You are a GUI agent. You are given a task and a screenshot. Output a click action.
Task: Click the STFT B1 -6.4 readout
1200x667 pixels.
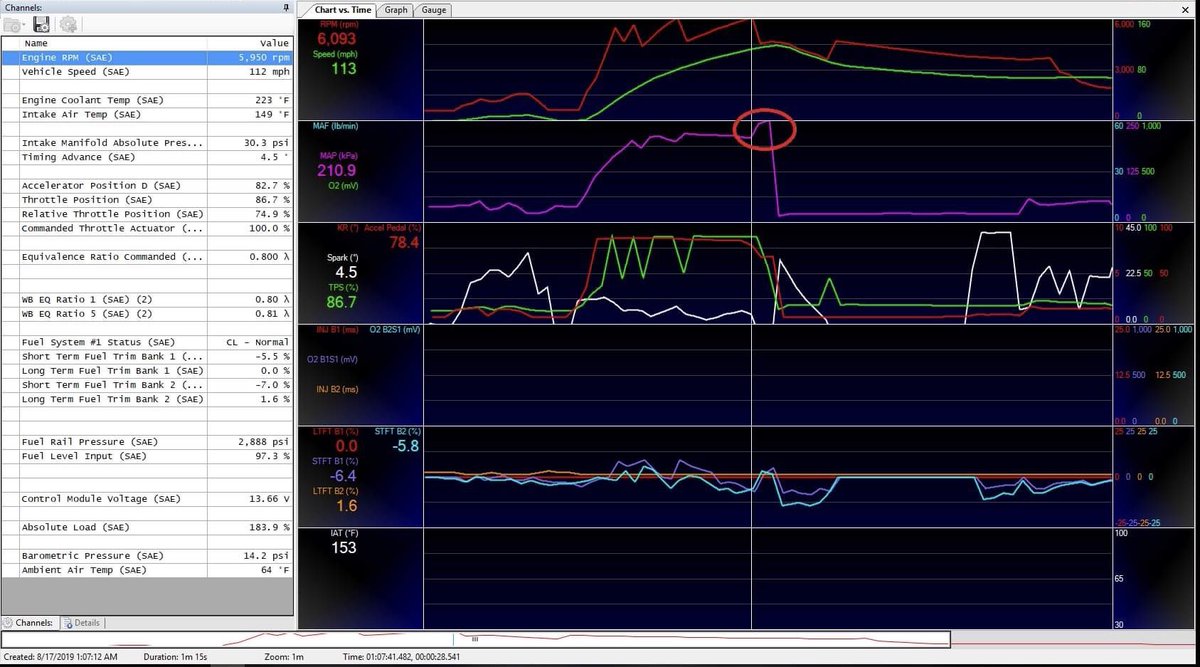click(x=343, y=476)
